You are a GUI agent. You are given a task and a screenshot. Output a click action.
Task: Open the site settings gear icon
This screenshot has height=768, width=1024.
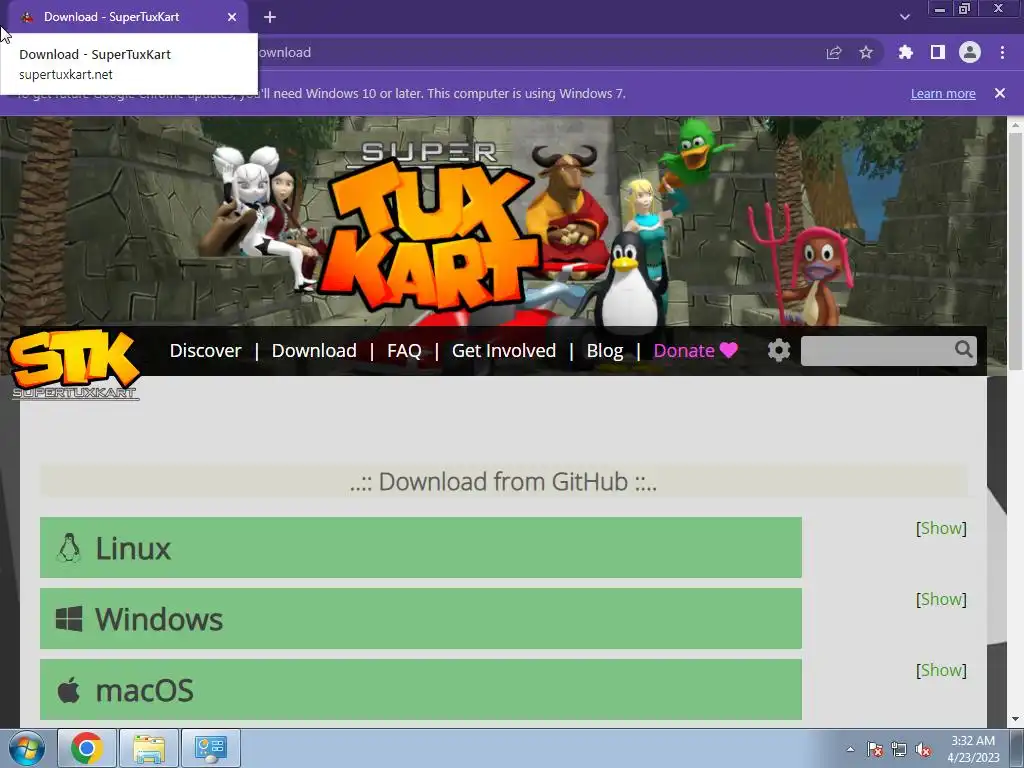pyautogui.click(x=778, y=351)
